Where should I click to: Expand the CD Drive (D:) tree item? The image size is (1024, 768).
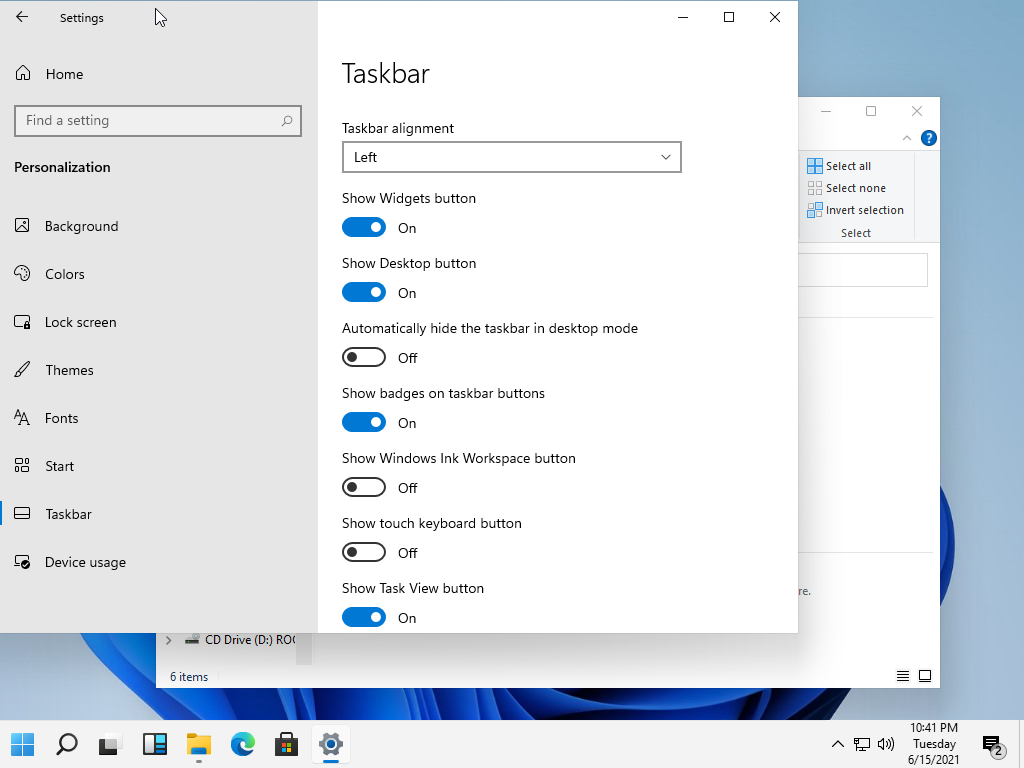pyautogui.click(x=168, y=640)
